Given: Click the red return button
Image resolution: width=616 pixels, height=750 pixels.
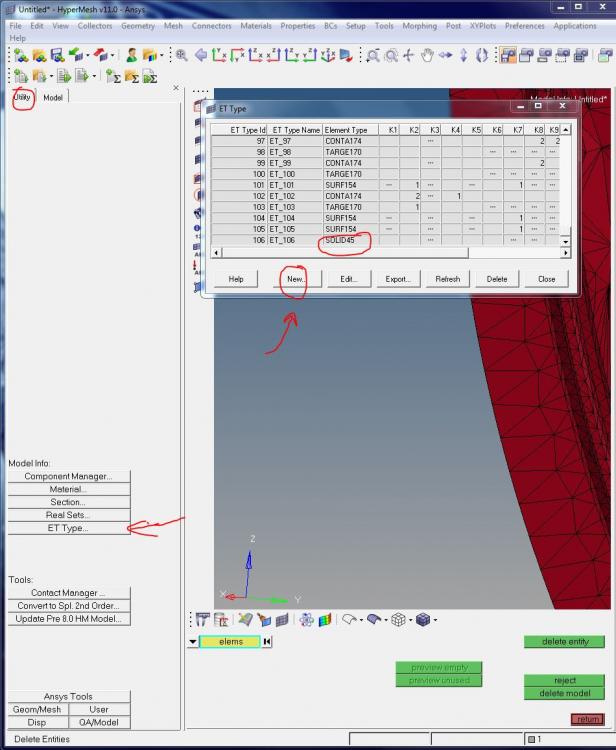Looking at the screenshot, I should click(588, 719).
